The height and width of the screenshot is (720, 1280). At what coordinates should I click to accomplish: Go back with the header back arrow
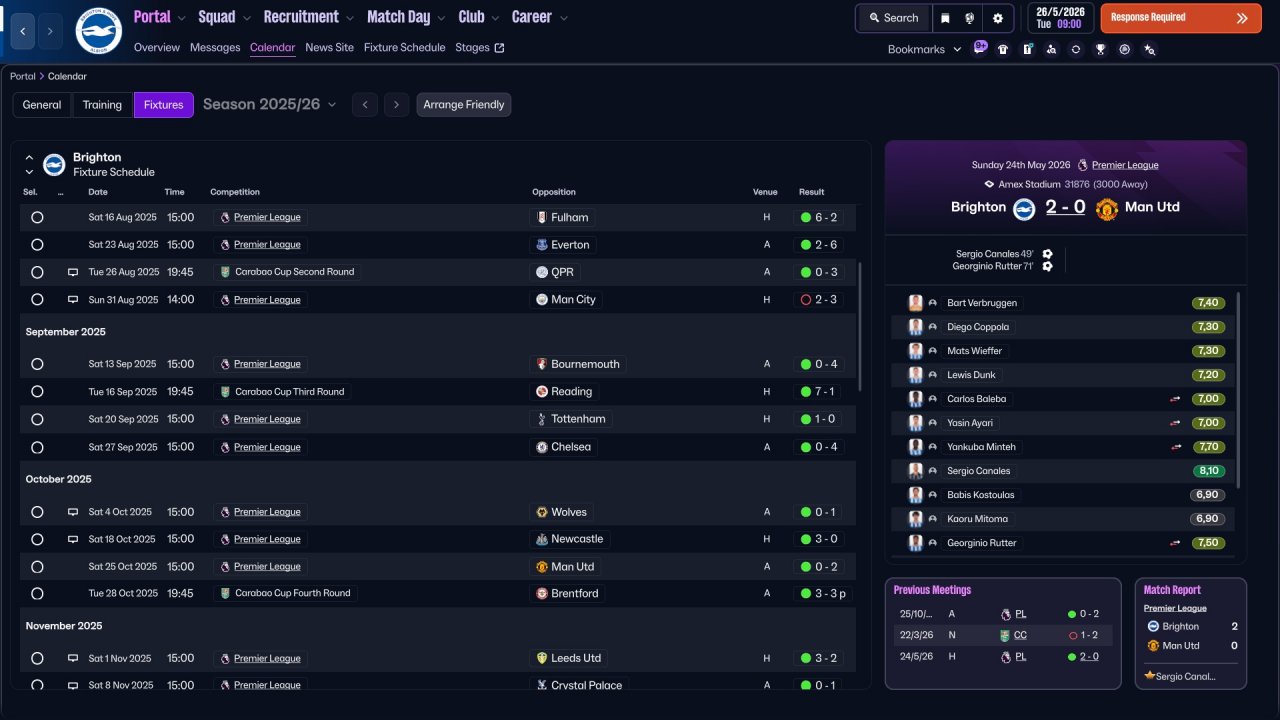click(22, 32)
